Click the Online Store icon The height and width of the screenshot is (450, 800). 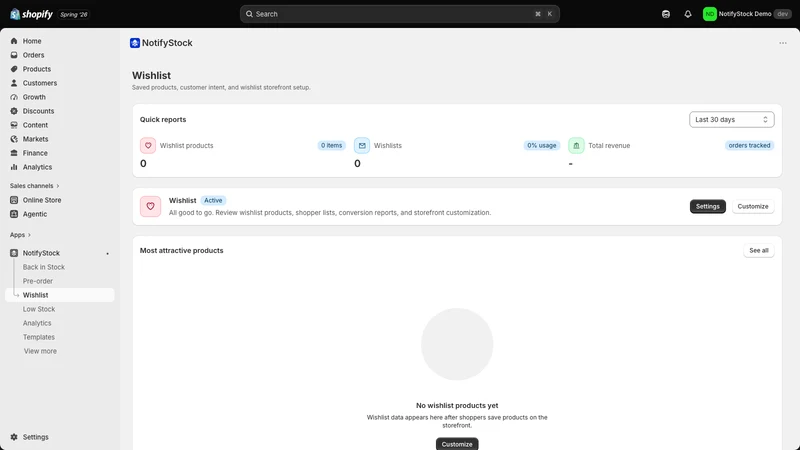click(x=14, y=200)
